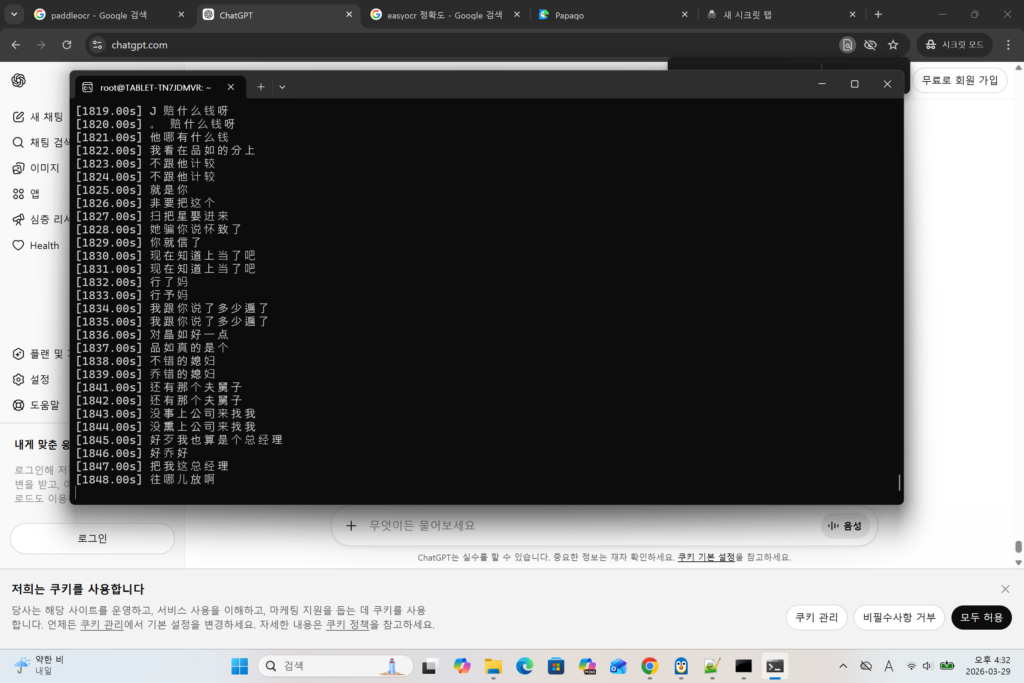Screen dimensions: 1024x683
Task: Click the 모두 허용 cookie button
Action: tap(981, 617)
